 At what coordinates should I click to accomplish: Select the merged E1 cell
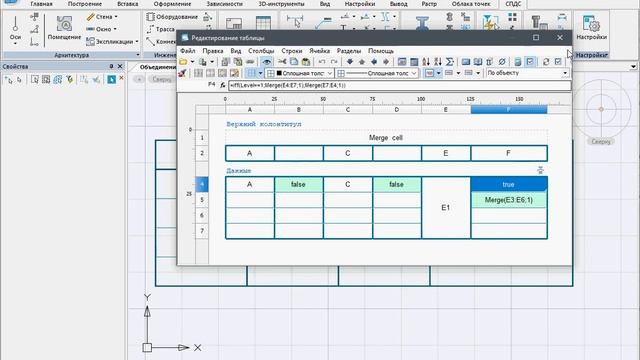click(446, 208)
